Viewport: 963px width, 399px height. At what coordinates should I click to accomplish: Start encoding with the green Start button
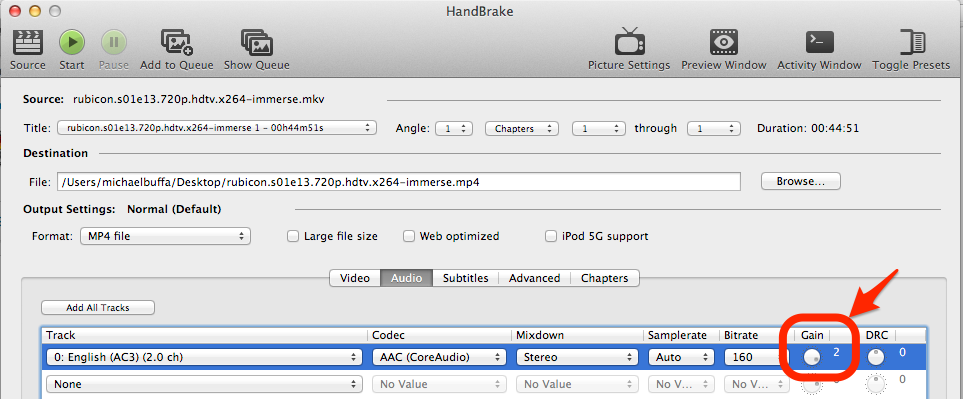pyautogui.click(x=72, y=42)
